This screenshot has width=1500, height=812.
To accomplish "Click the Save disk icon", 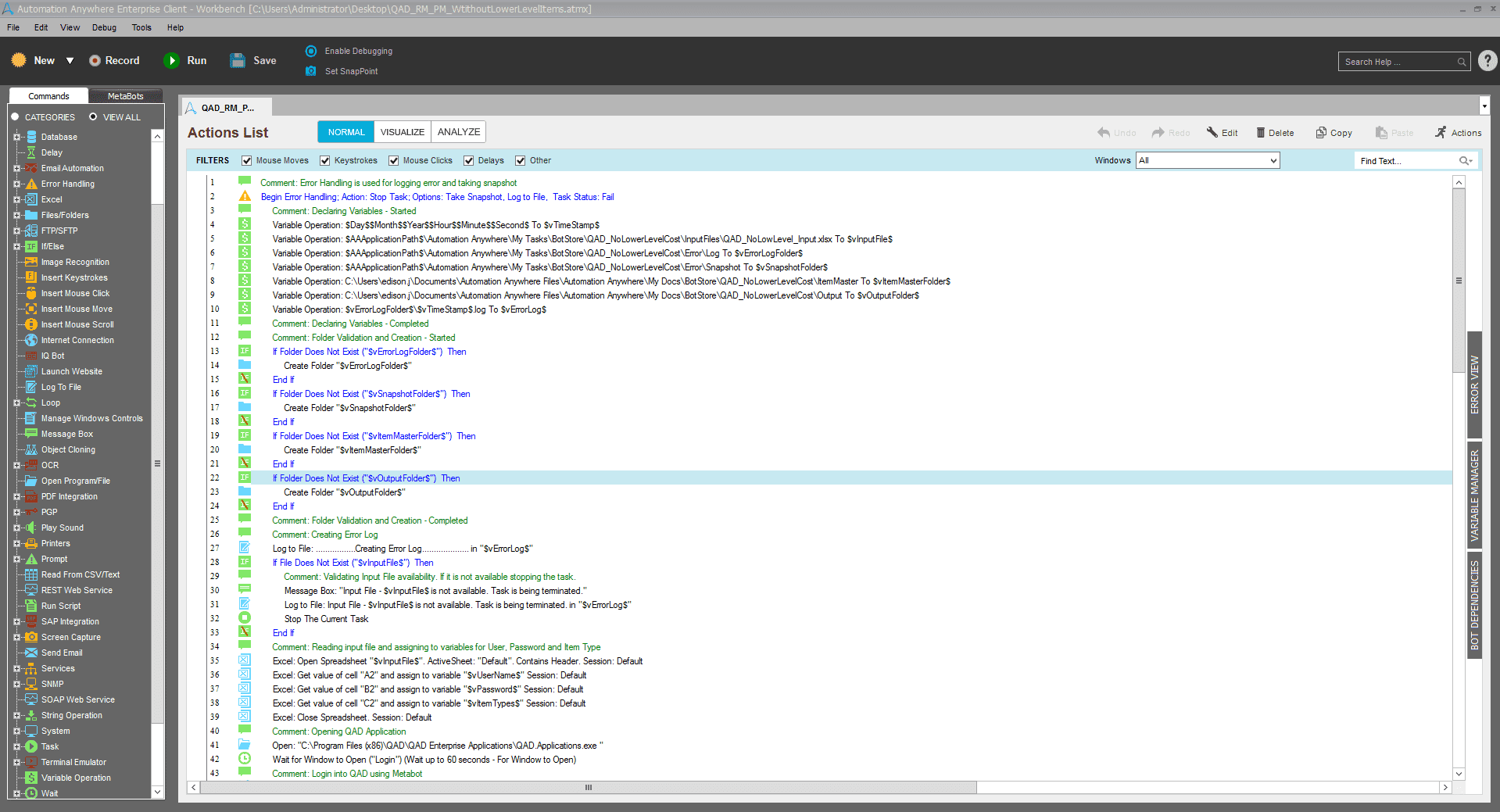I will (238, 61).
